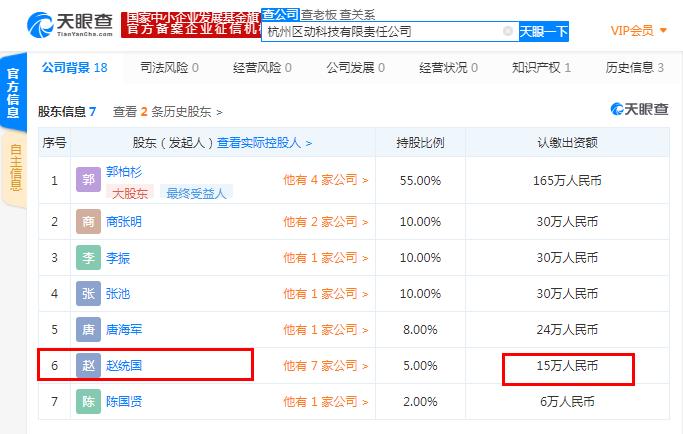683x434 pixels.
Task: Select the 官方信息 side tab
Action: 13,92
